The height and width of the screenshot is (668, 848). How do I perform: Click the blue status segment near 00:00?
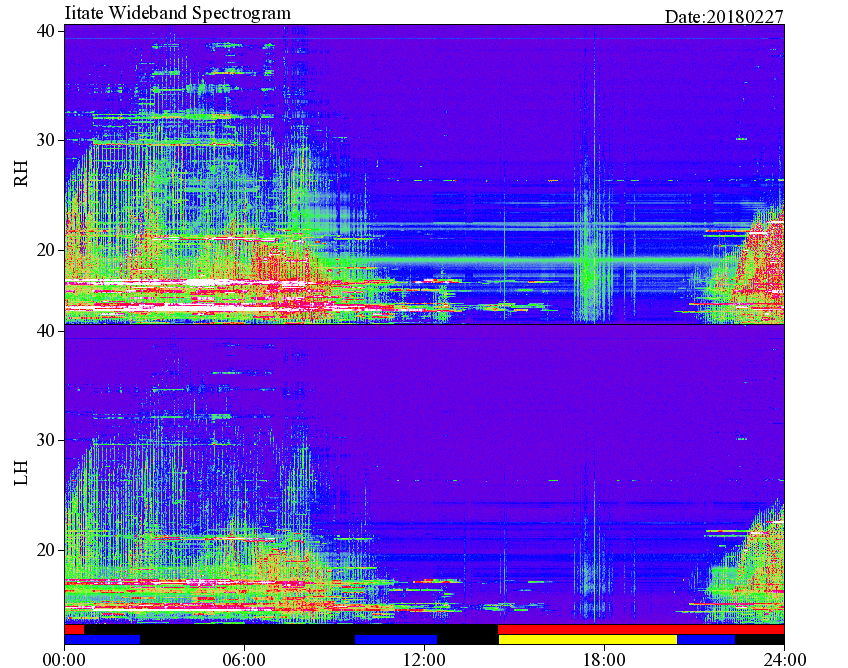pos(102,639)
